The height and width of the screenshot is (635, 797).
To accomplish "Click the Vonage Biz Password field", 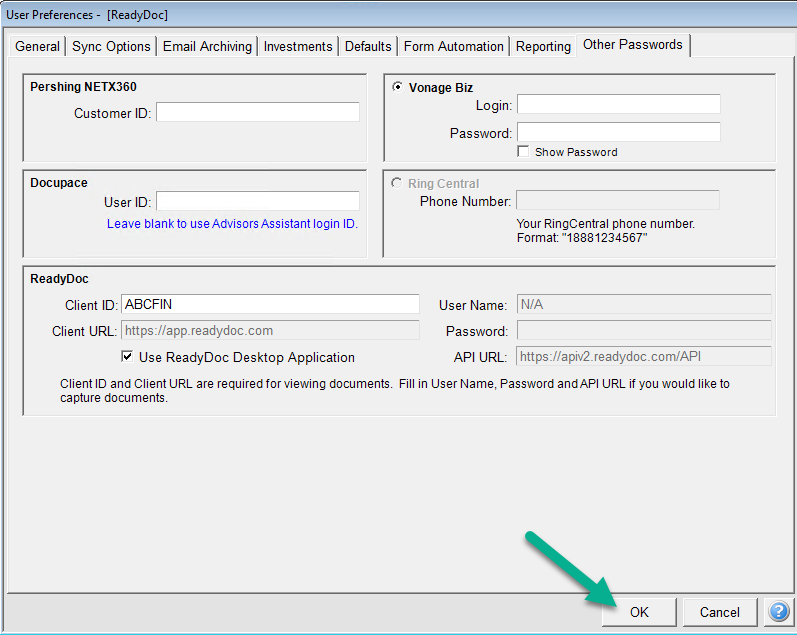I will click(x=619, y=132).
